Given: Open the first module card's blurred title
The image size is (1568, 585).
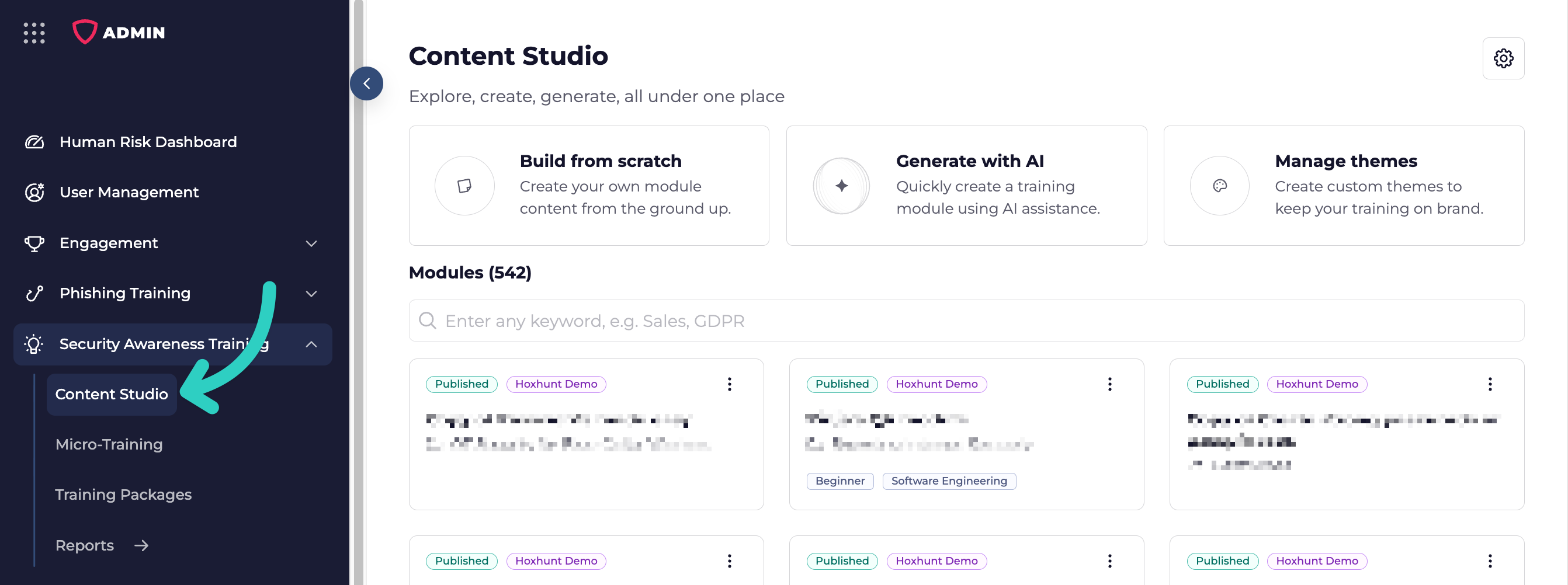Looking at the screenshot, I should (560, 420).
